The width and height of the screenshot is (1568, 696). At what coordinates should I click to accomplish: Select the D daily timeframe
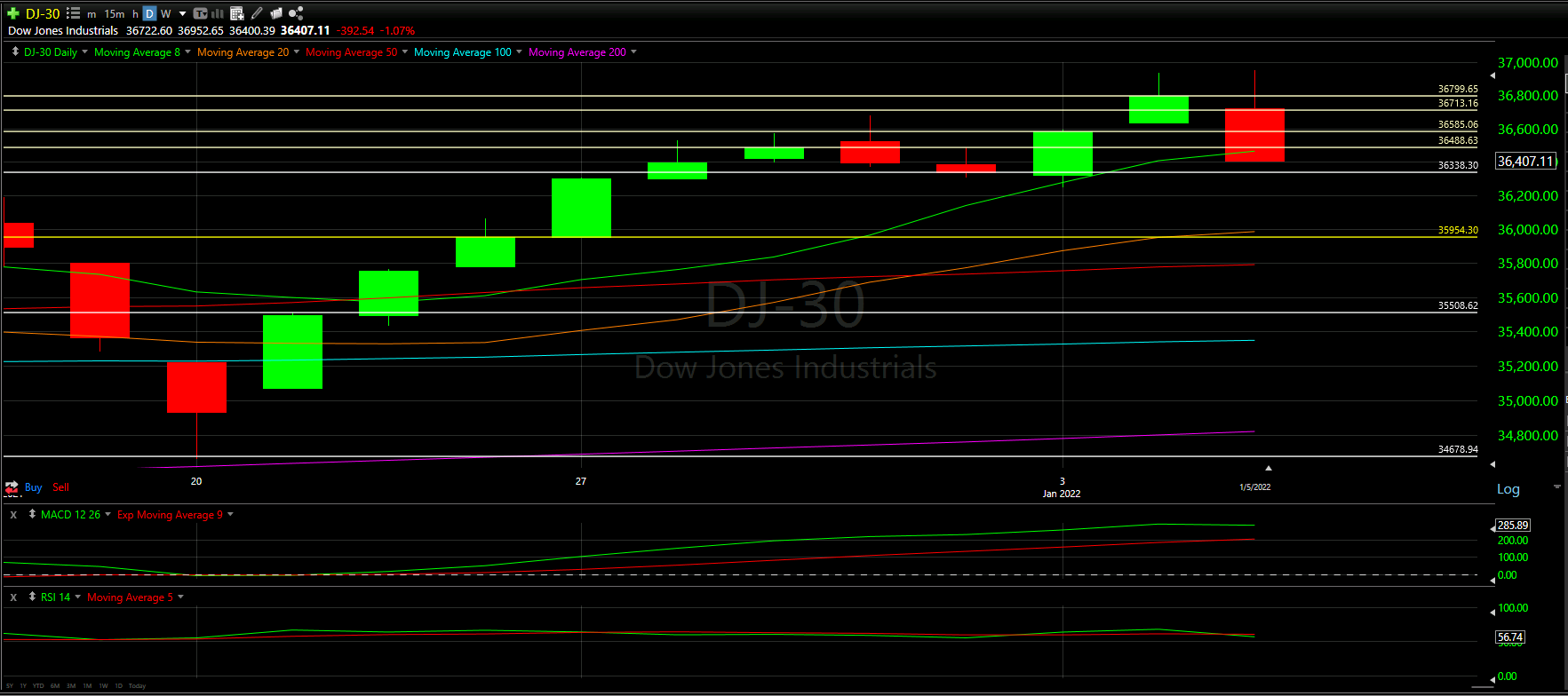click(149, 13)
